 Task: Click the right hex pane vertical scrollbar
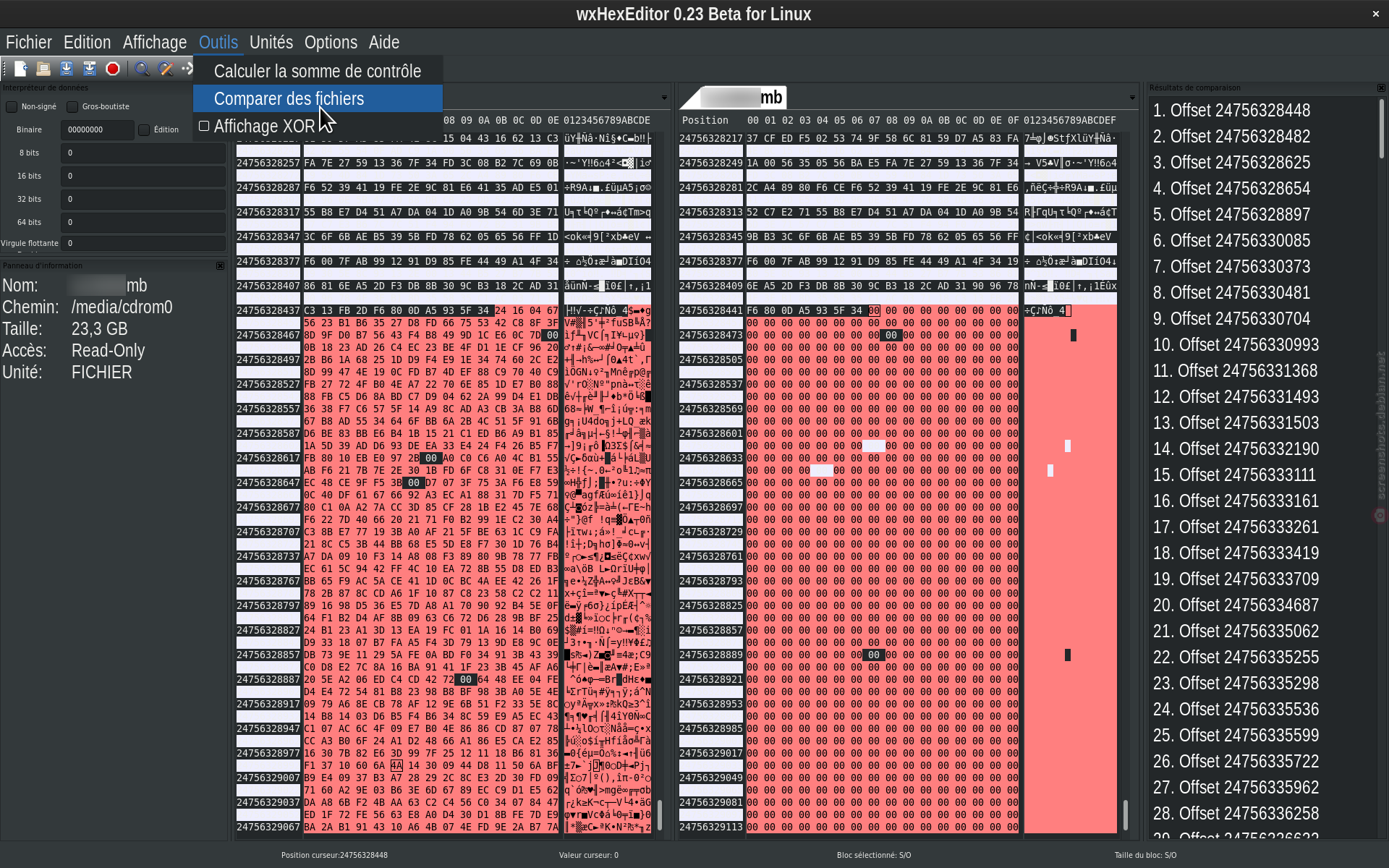1125,814
